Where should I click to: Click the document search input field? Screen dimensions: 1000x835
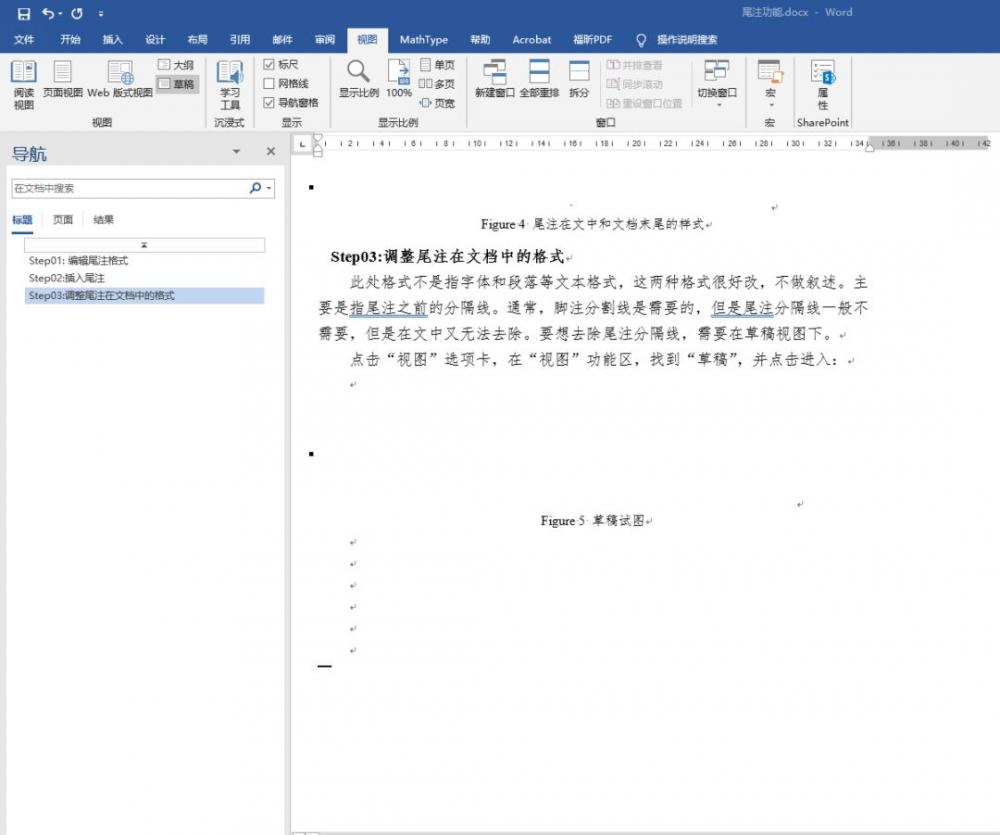click(128, 188)
